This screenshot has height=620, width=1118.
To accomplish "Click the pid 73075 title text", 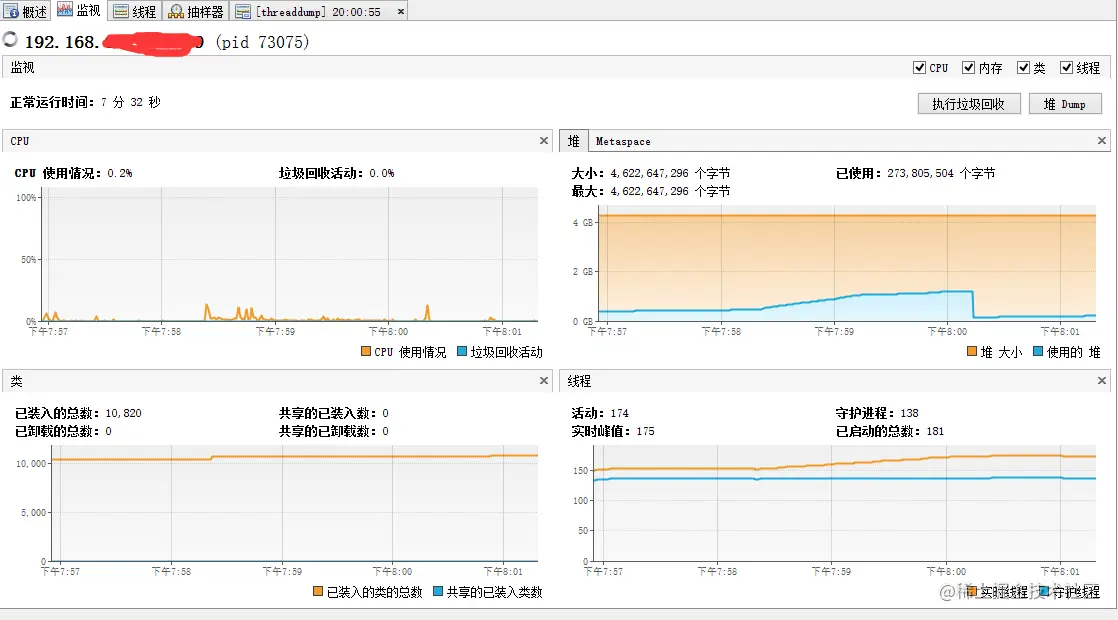I will coord(262,42).
